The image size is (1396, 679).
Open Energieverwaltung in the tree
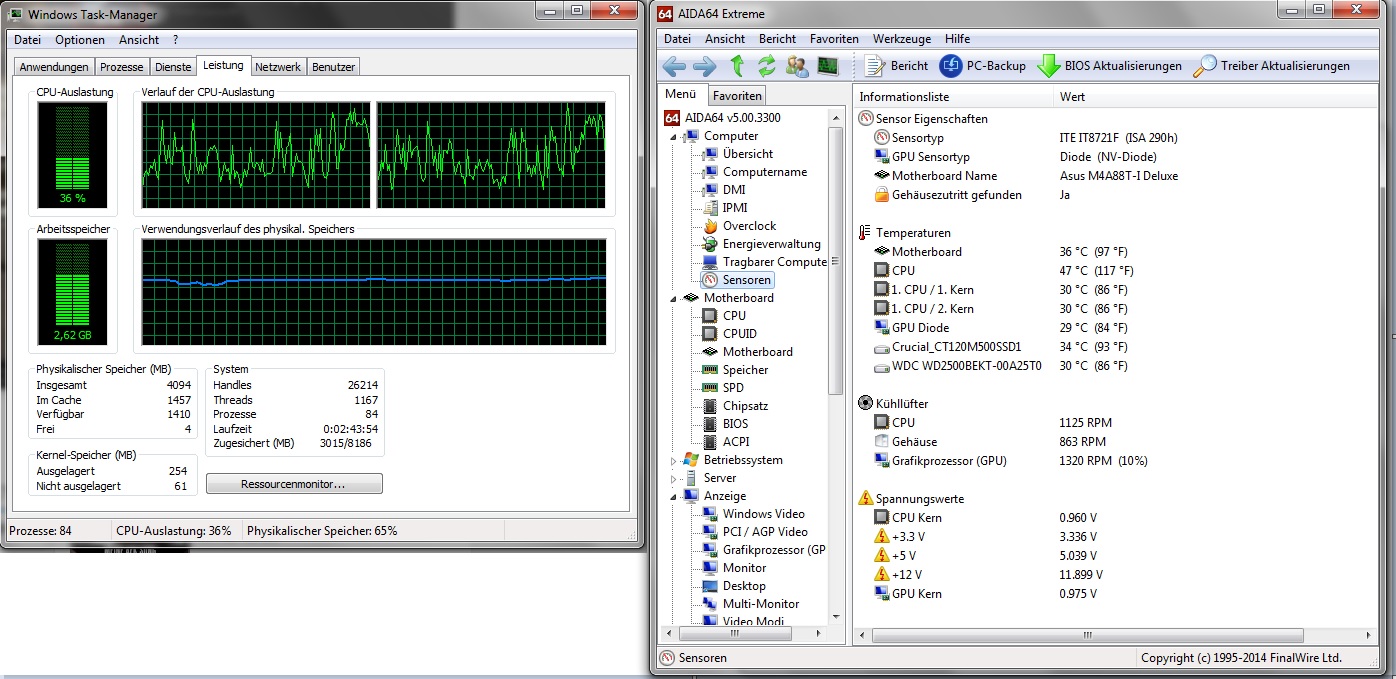771,244
